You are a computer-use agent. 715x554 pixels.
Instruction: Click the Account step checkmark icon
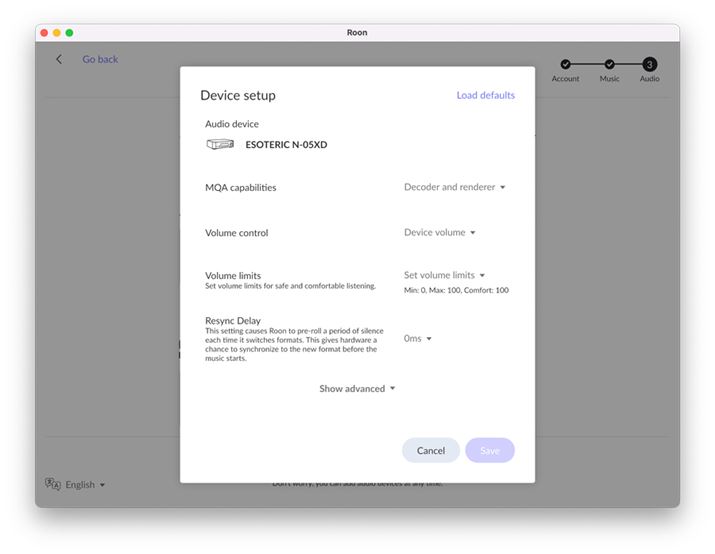[565, 64]
